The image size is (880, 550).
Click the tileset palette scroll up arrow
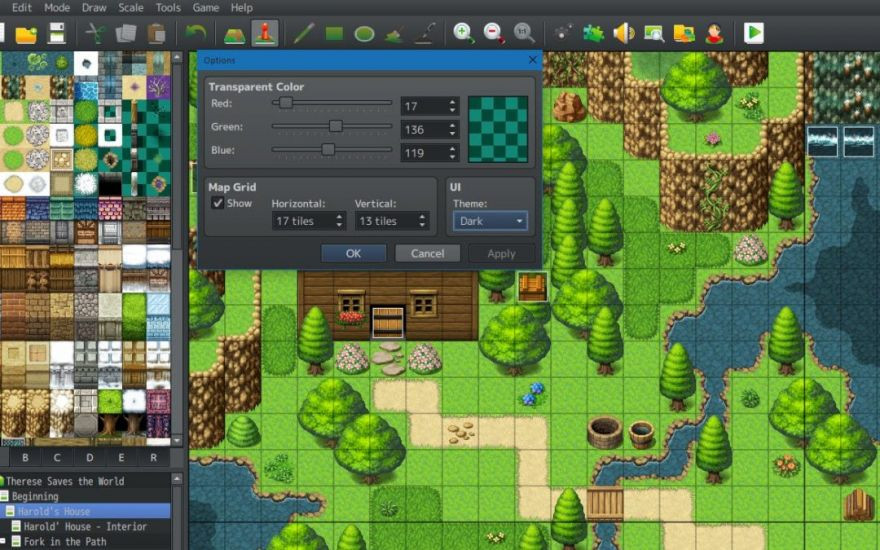pyautogui.click(x=177, y=57)
